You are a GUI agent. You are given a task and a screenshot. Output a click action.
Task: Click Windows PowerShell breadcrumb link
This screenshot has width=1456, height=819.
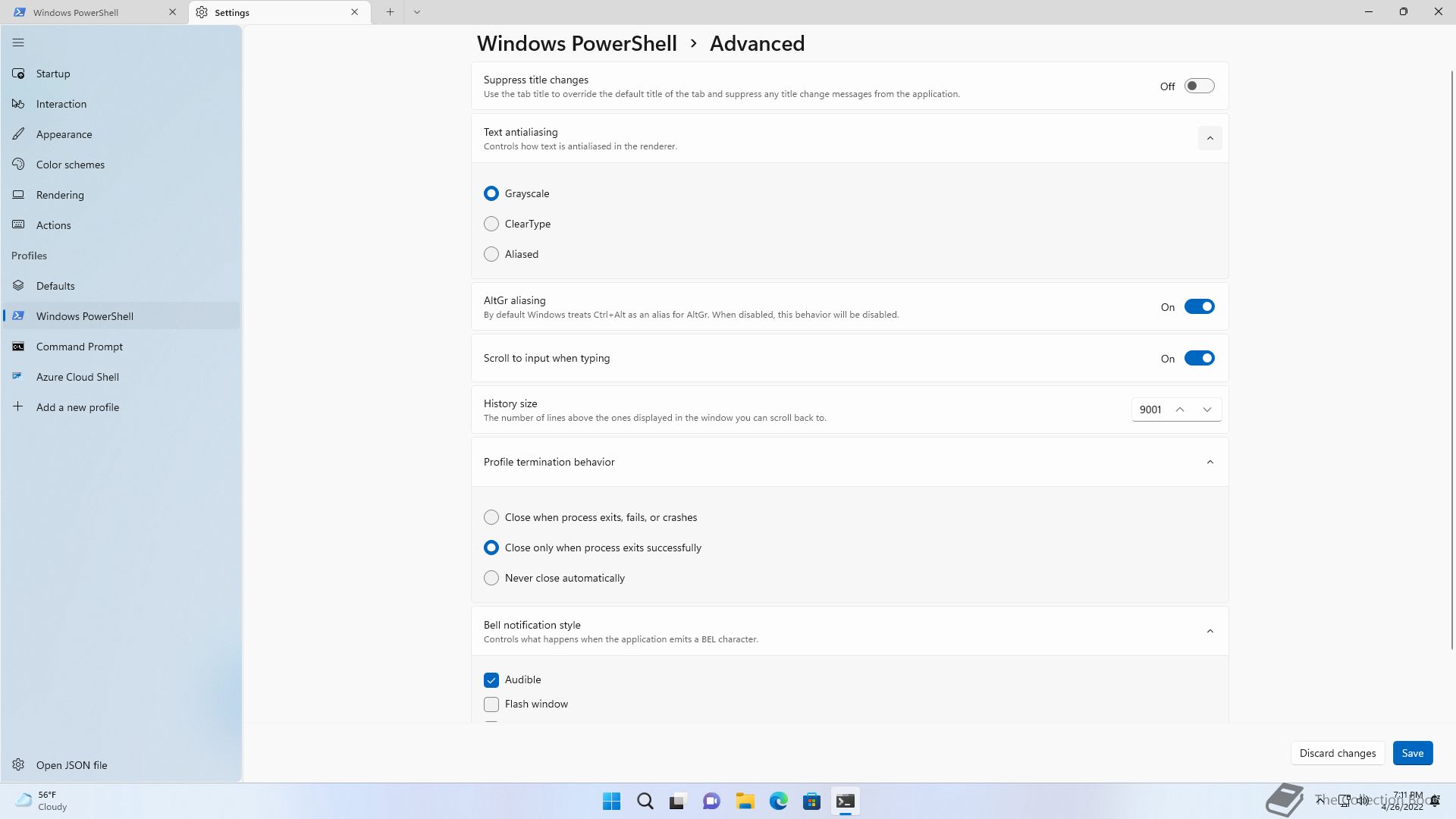click(576, 44)
